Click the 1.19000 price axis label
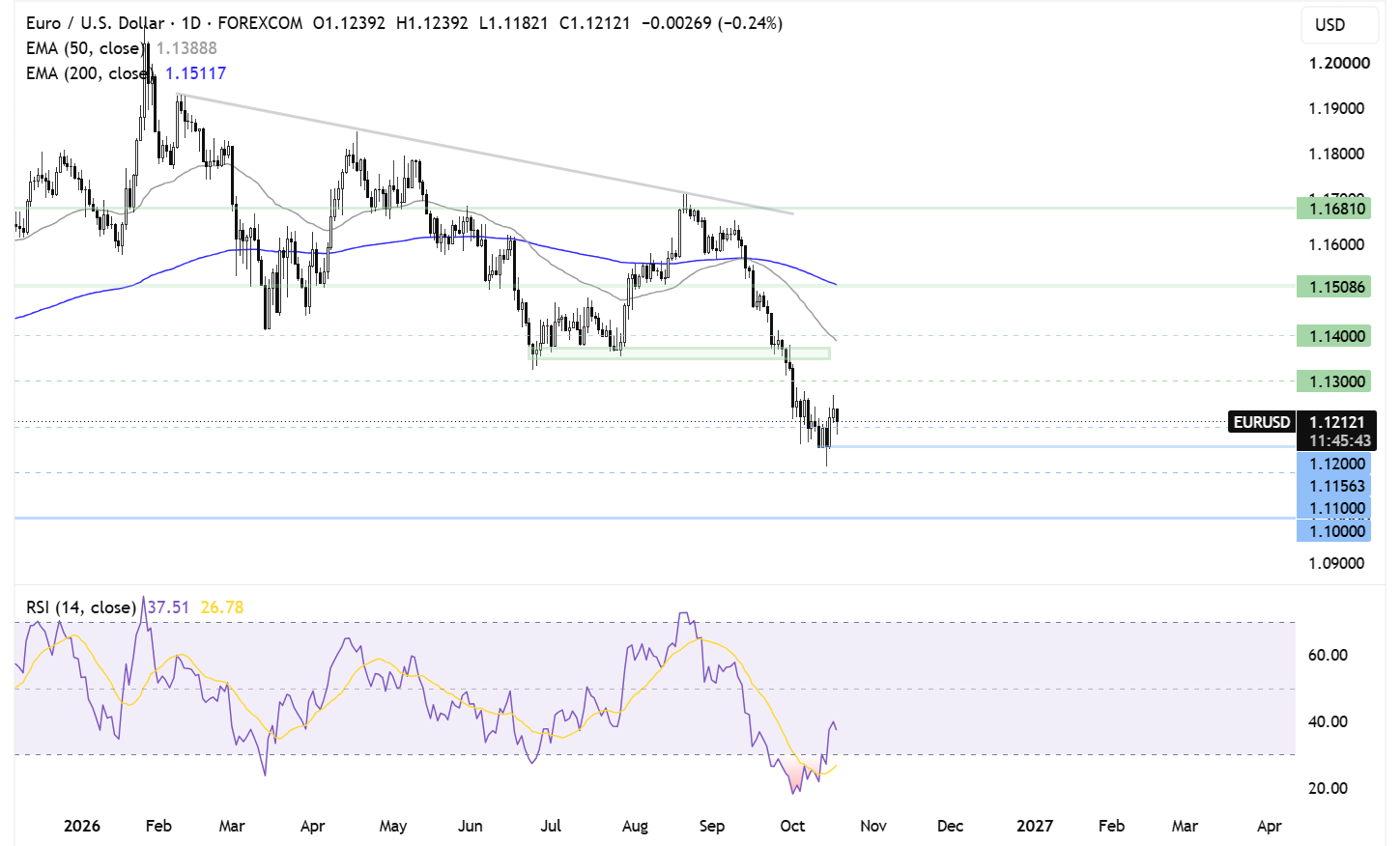Screen dimensions: 1400x846 [x=1337, y=108]
